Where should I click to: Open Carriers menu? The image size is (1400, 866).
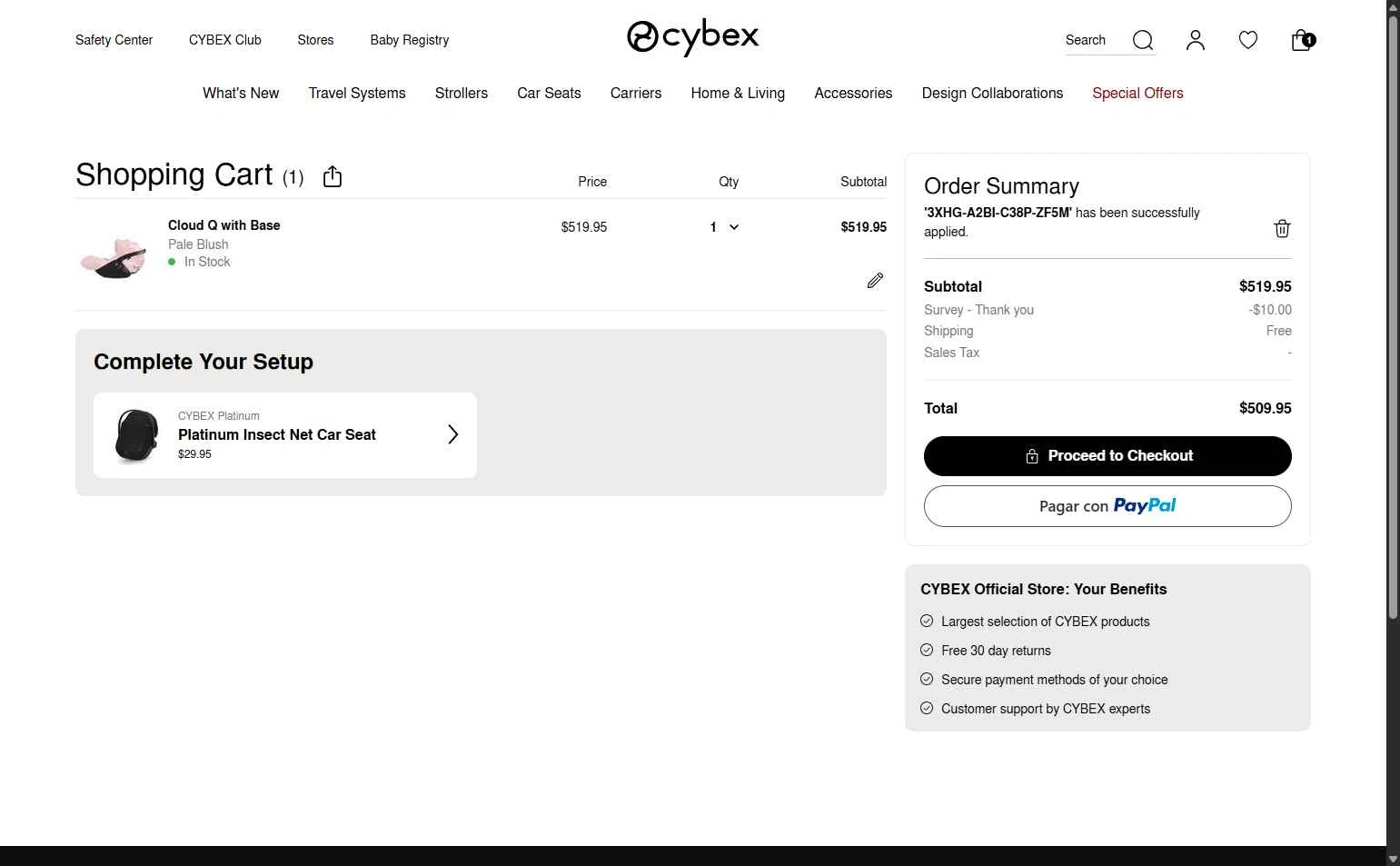point(636,93)
